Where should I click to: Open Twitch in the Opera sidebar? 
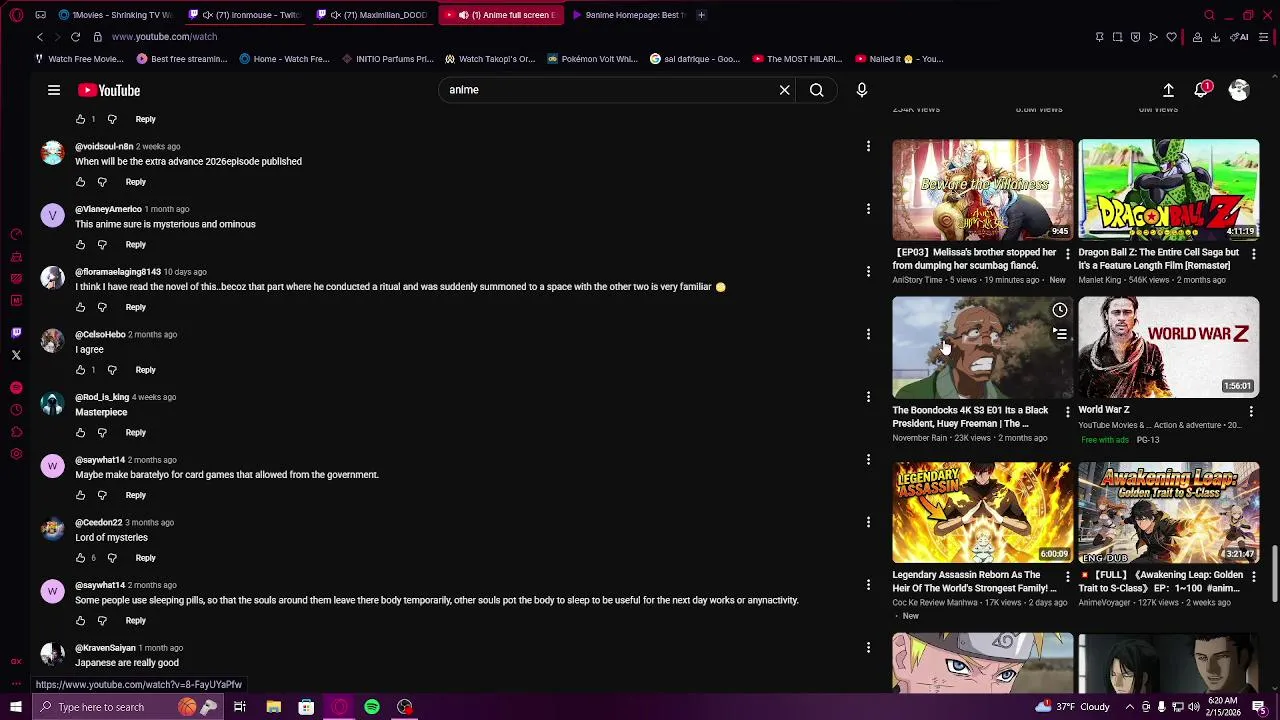16,333
